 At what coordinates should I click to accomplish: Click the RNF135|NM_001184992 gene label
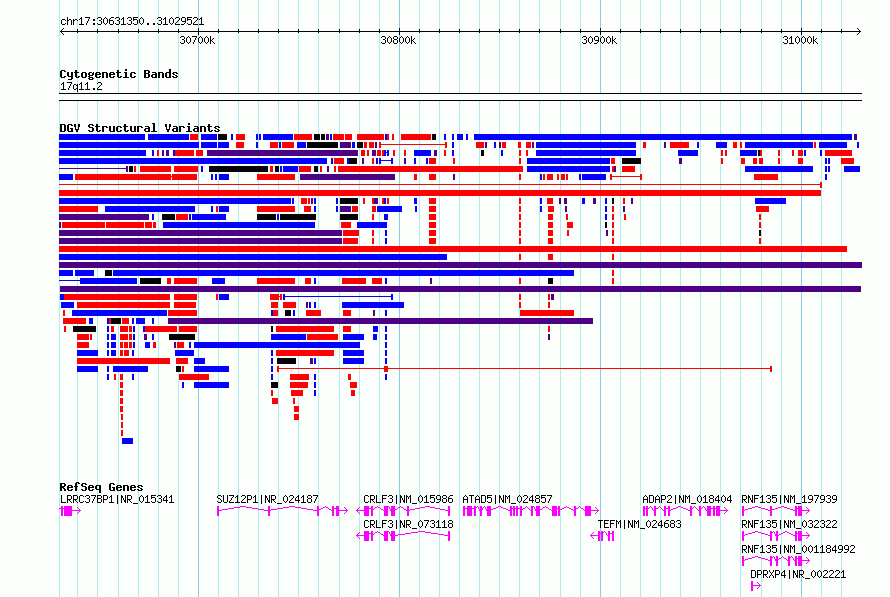798,549
